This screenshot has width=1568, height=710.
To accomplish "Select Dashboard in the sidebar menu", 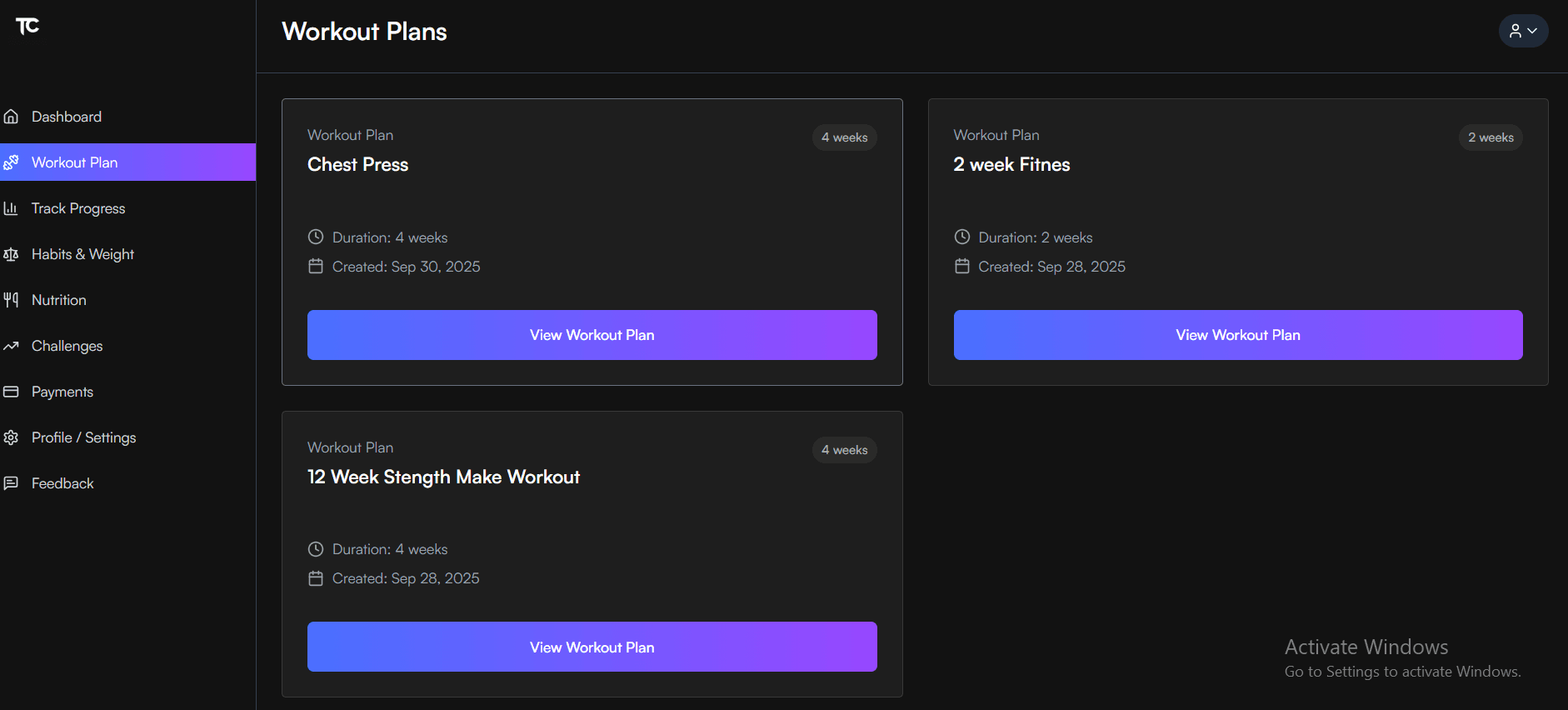I will pos(67,116).
